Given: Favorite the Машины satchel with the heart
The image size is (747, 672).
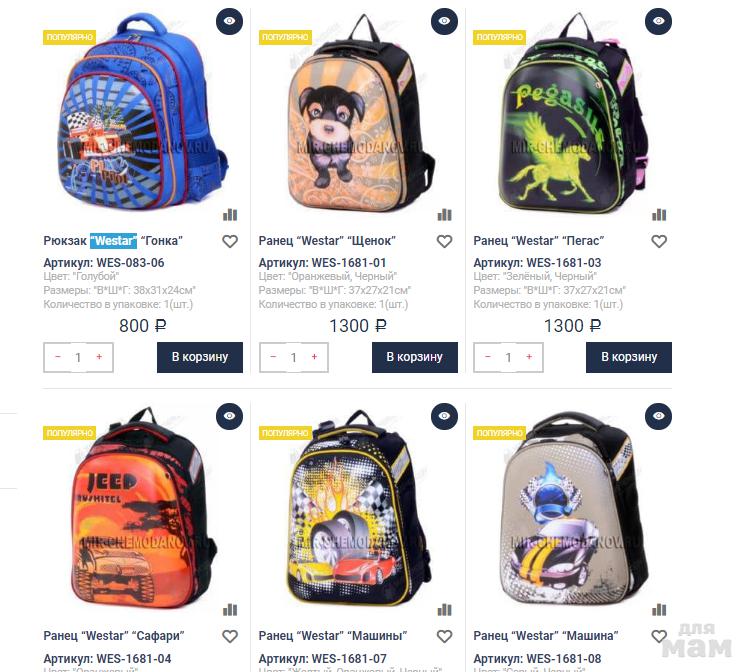Looking at the screenshot, I should pyautogui.click(x=444, y=636).
